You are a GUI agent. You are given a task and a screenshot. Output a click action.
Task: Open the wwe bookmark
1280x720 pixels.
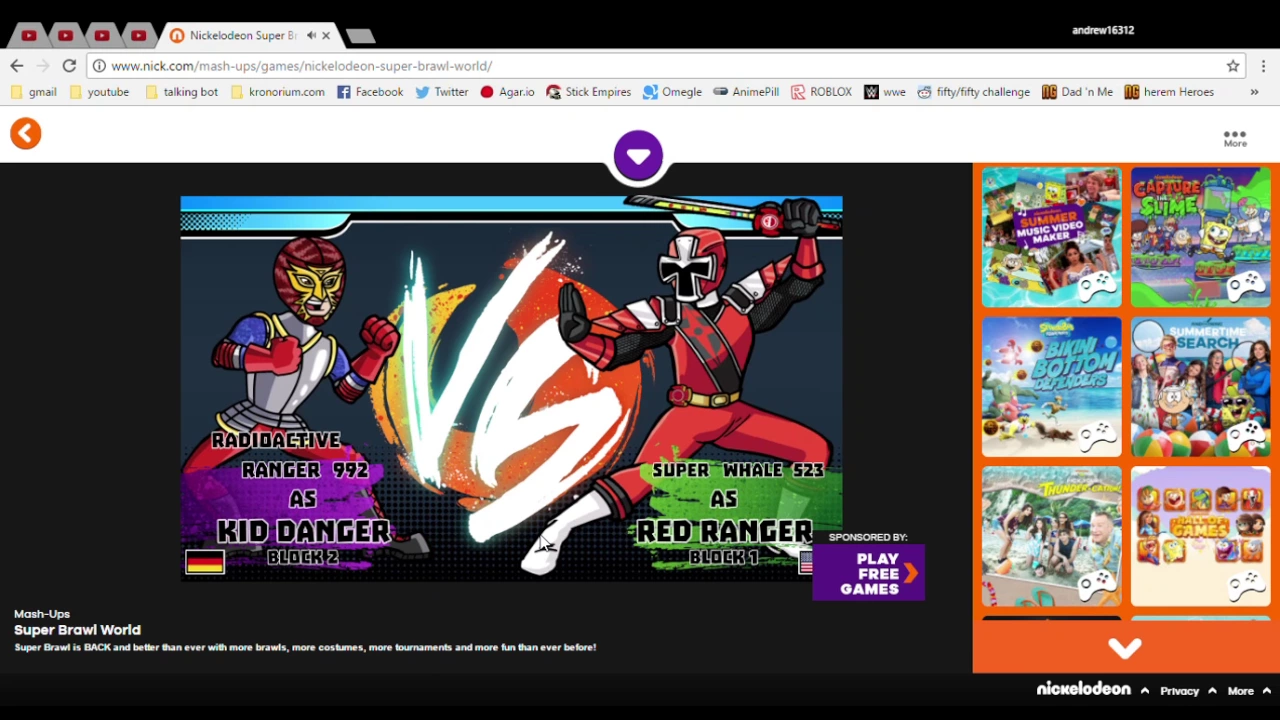pyautogui.click(x=885, y=92)
